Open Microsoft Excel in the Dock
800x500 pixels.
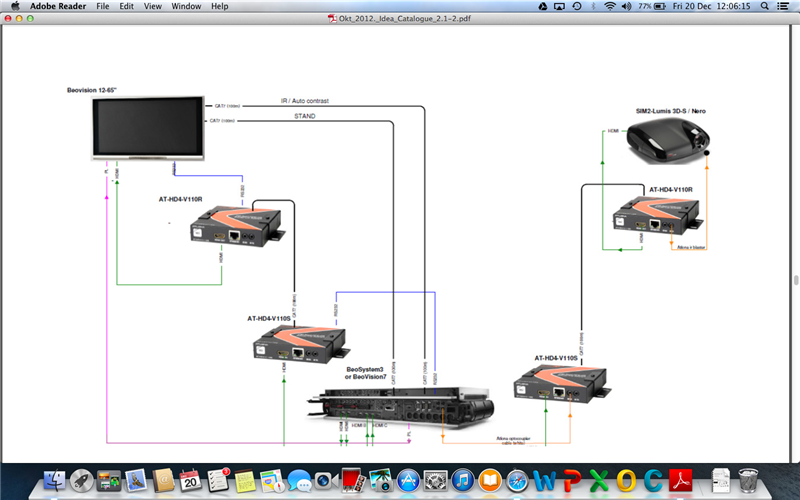click(x=599, y=481)
